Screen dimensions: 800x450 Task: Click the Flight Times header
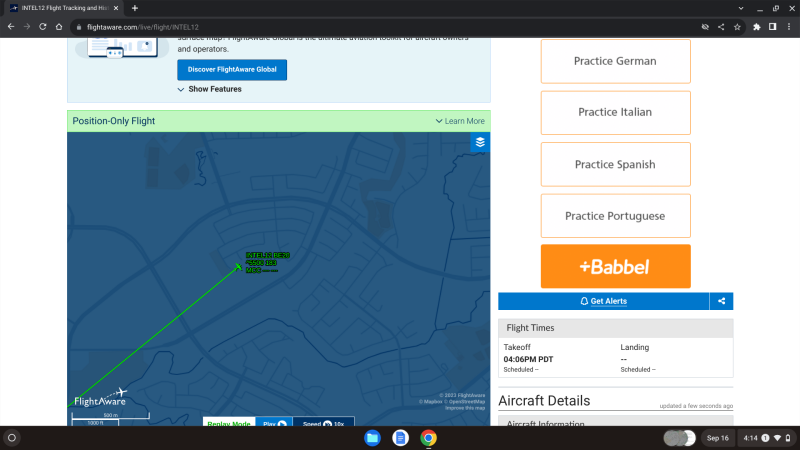pyautogui.click(x=616, y=328)
